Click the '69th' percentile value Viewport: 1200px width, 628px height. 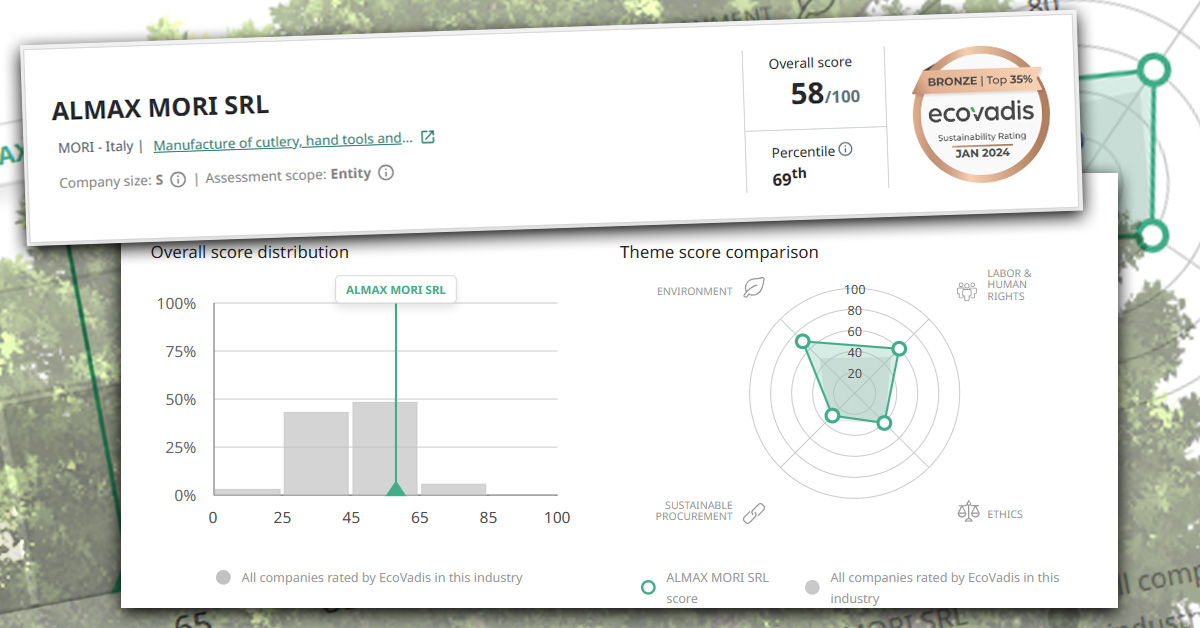pyautogui.click(x=789, y=178)
